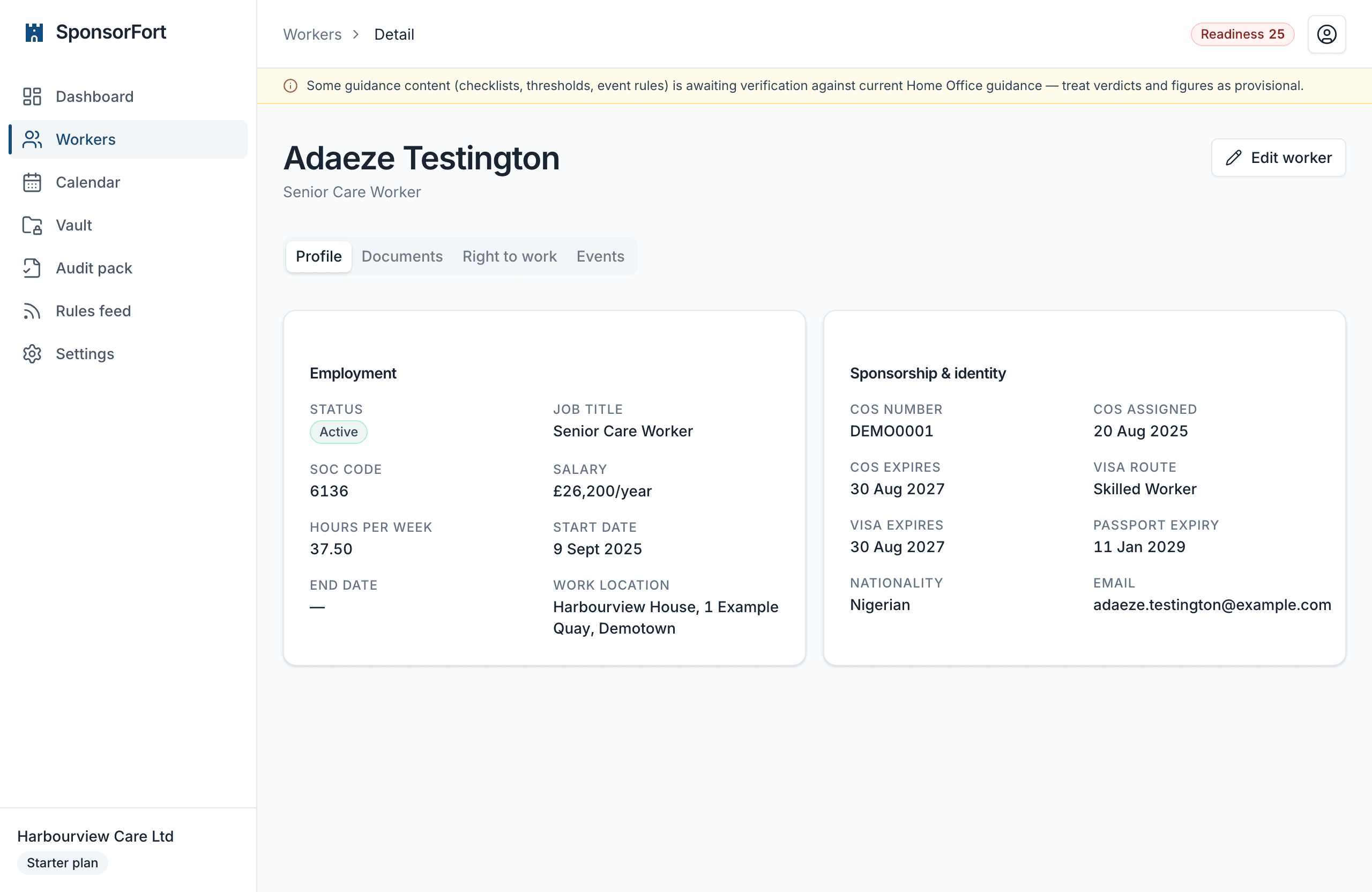Image resolution: width=1372 pixels, height=892 pixels.
Task: Click the provisional guidance banner text
Action: pos(805,86)
